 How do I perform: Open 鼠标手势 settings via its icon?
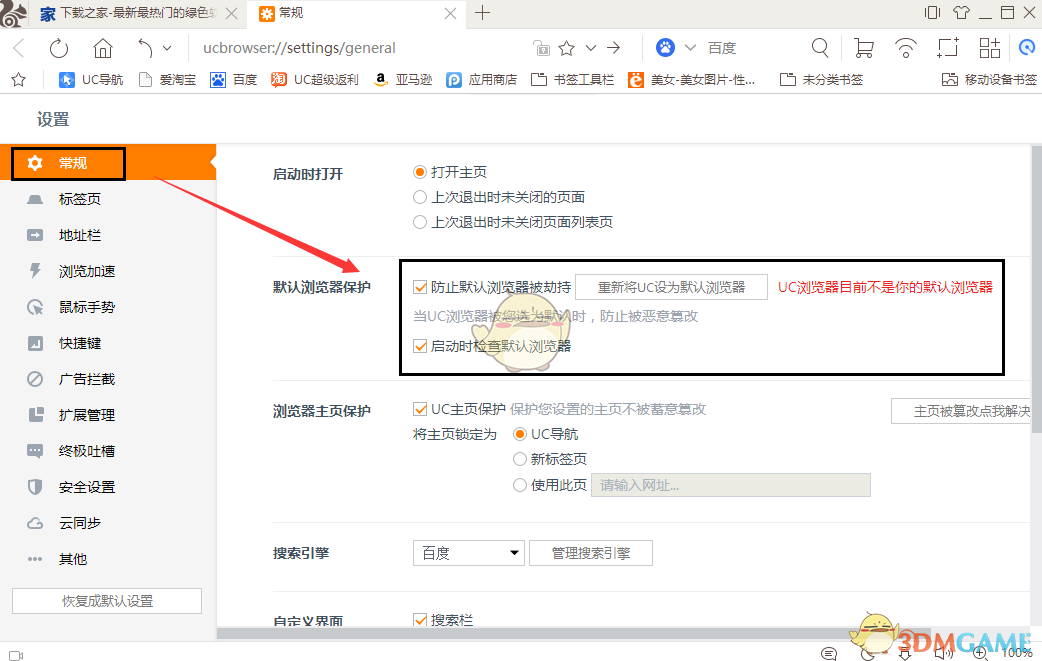click(34, 307)
